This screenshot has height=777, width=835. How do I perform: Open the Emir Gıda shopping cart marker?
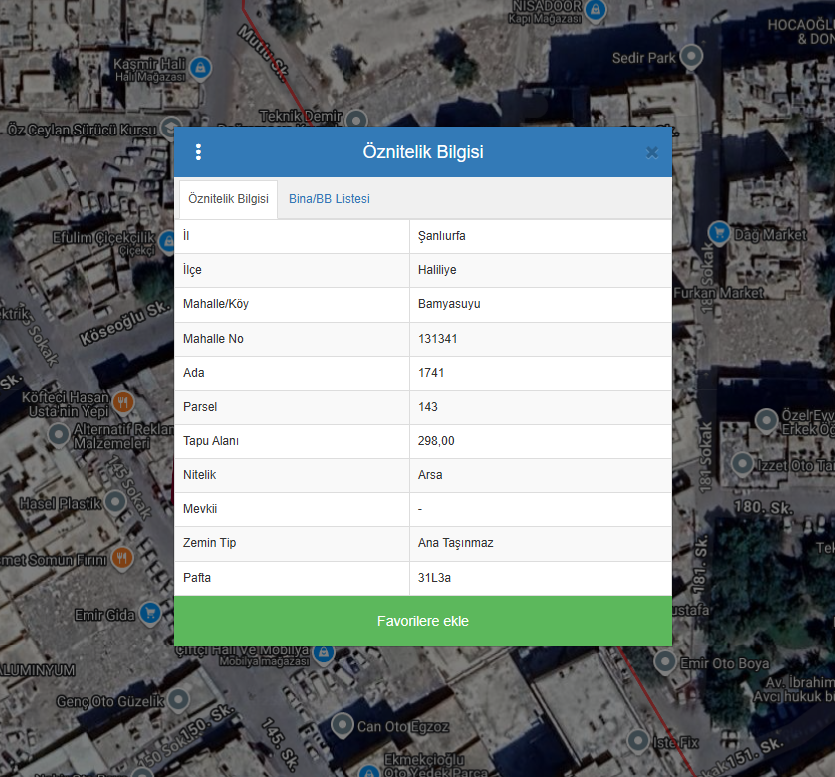coord(150,611)
